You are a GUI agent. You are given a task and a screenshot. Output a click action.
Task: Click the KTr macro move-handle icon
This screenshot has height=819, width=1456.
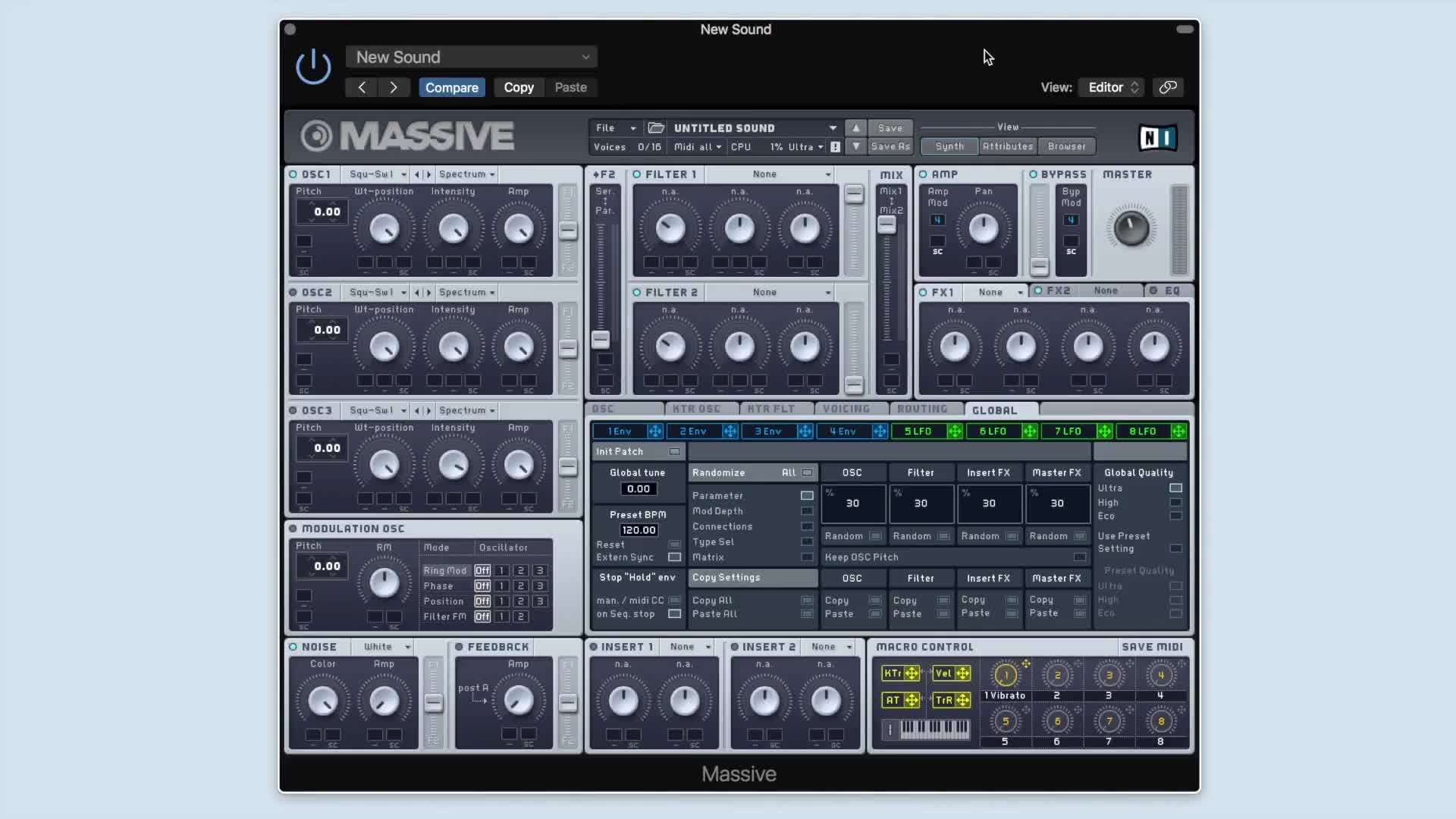(912, 673)
